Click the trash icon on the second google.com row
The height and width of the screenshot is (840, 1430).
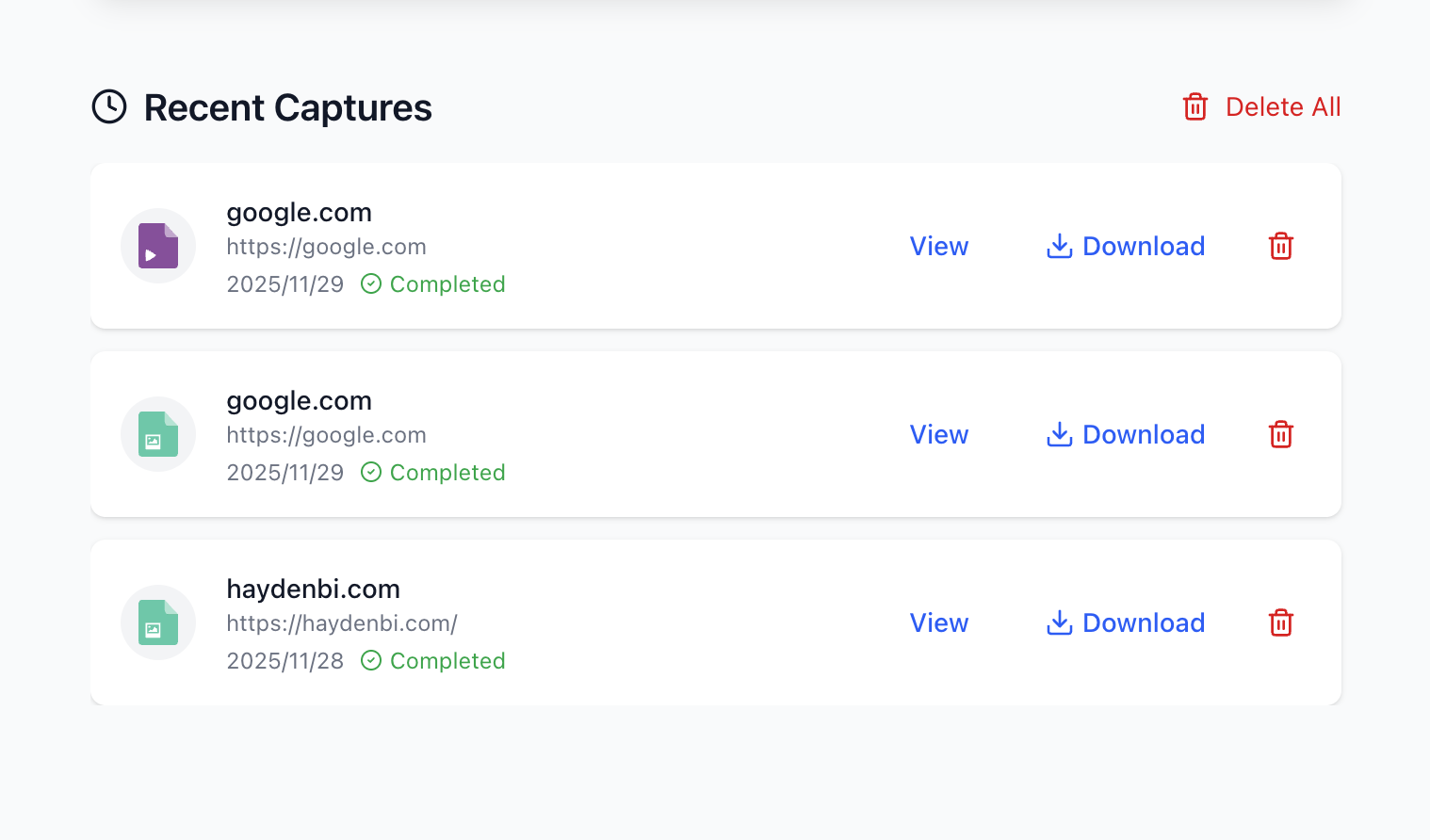1280,434
